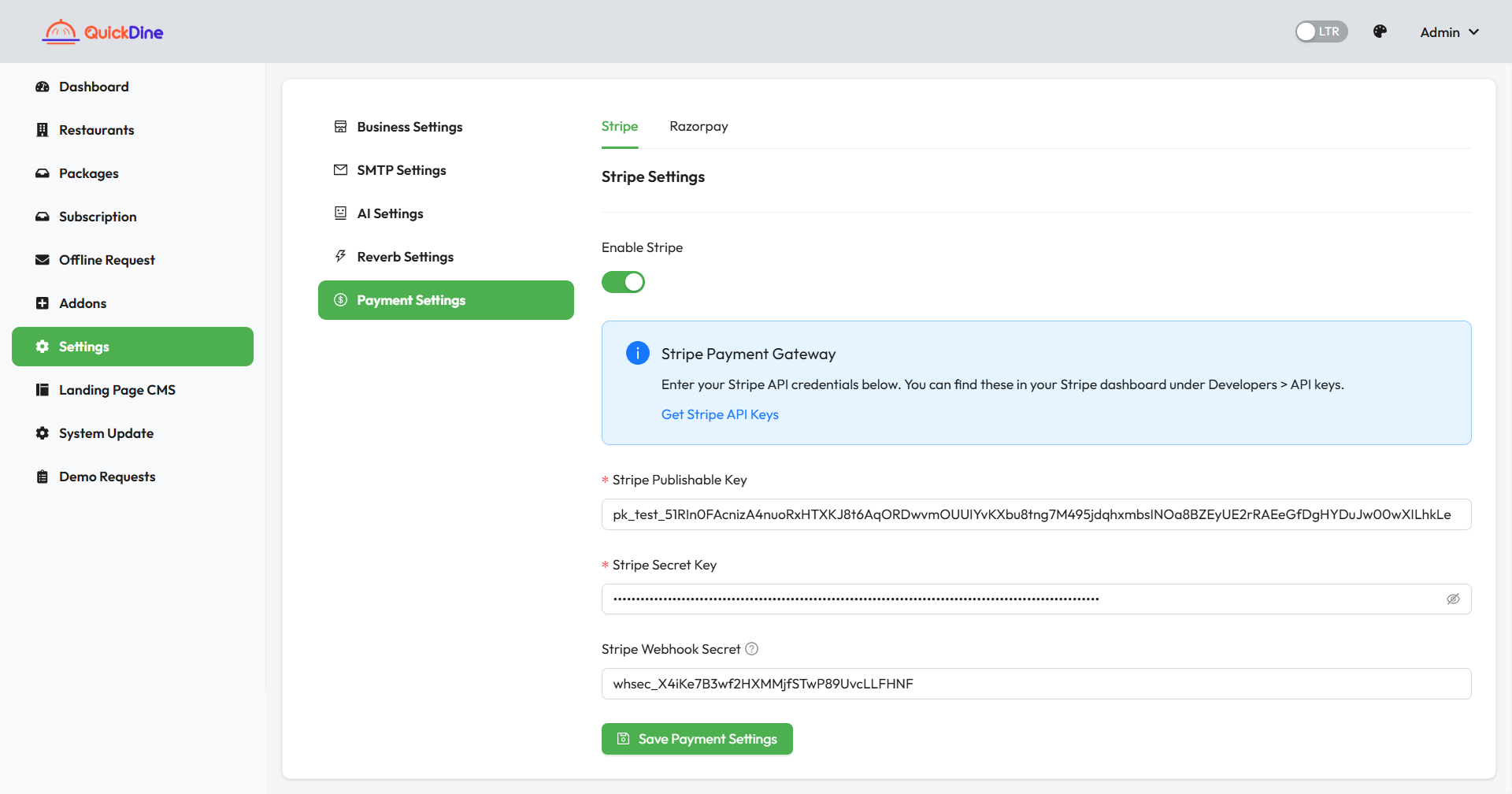
Task: Click the Dashboard gauge icon
Action: [x=43, y=87]
